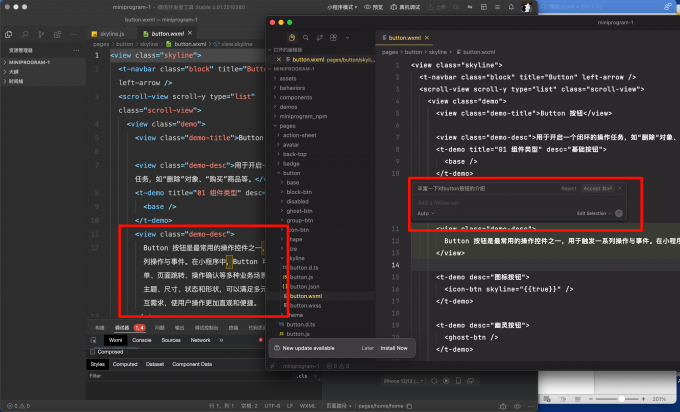This screenshot has height=412, width=680.
Task: Click the errors and warnings status indicator
Action: click(x=19, y=406)
